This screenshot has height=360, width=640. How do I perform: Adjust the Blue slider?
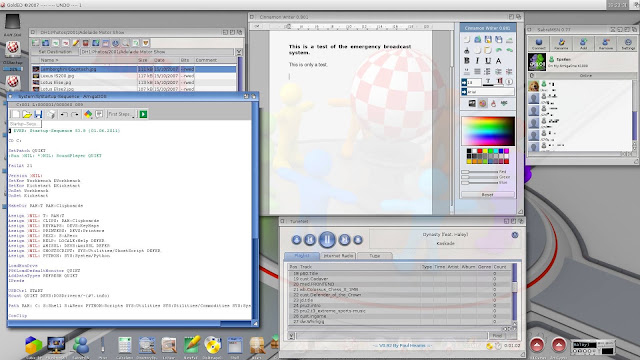[480, 183]
